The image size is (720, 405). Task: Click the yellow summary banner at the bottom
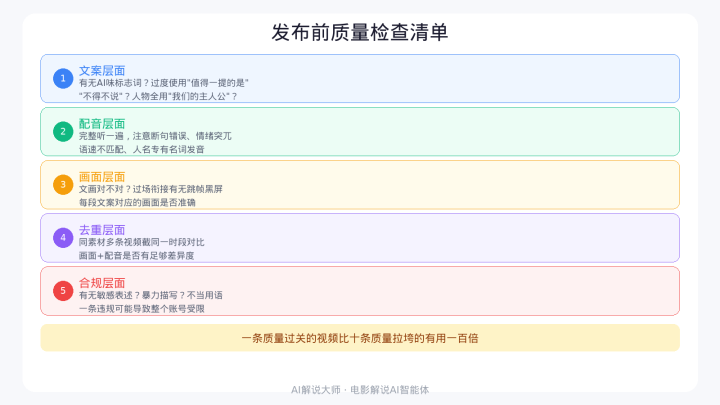[x=360, y=338]
